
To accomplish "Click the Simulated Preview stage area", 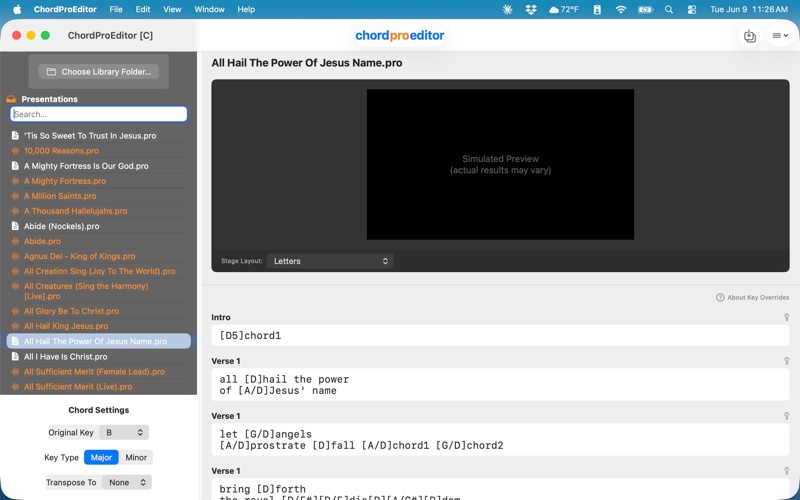I will click(500, 164).
